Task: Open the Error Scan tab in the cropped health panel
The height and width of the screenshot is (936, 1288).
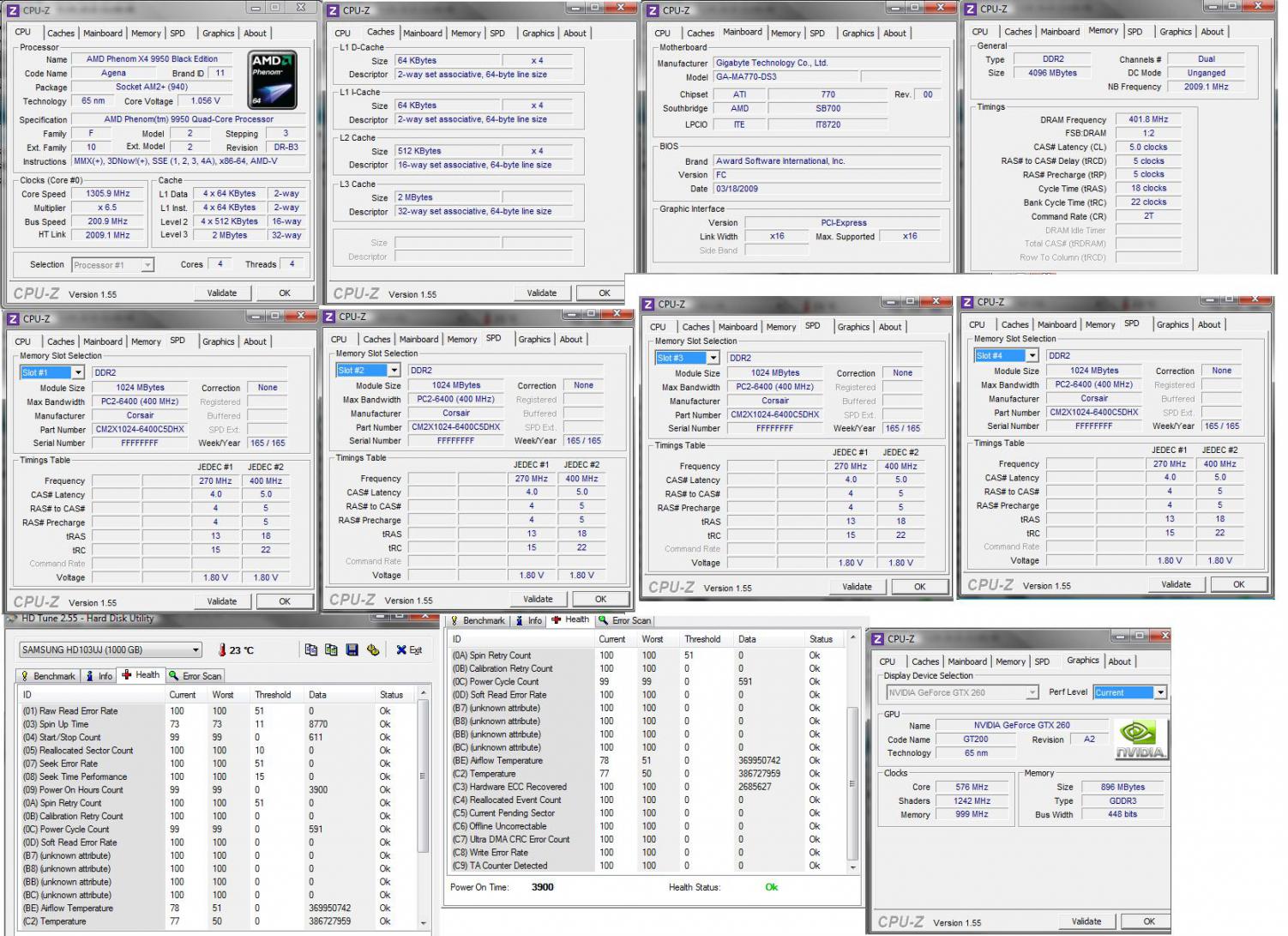Action: 625,620
